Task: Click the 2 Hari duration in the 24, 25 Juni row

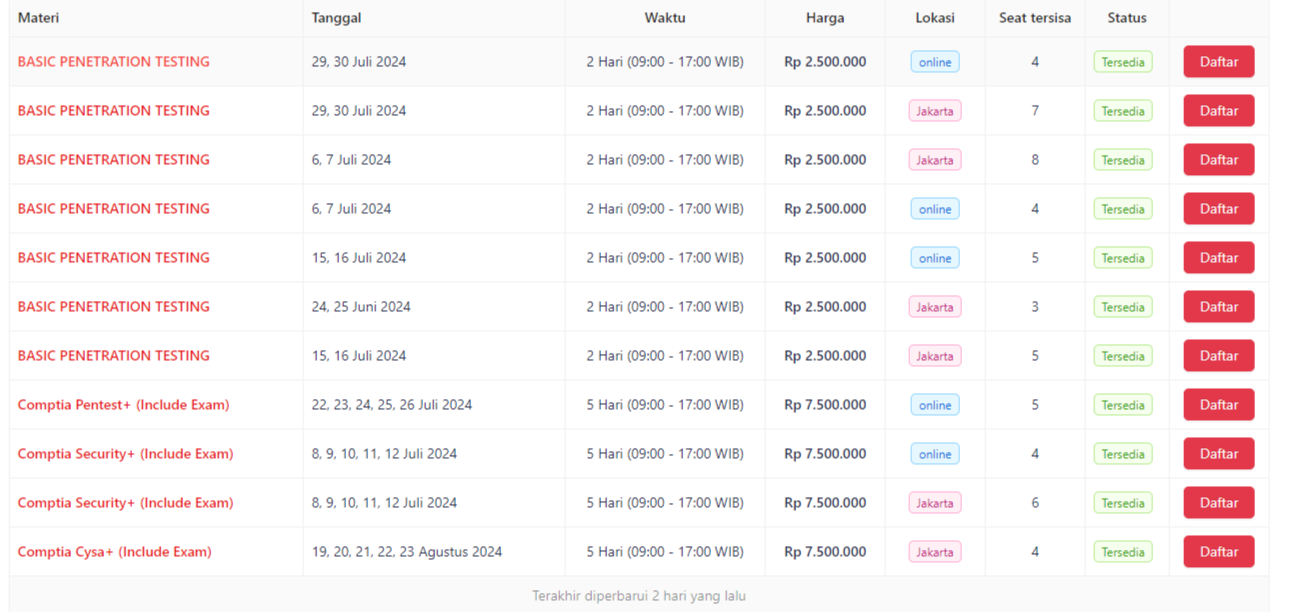Action: tap(665, 307)
